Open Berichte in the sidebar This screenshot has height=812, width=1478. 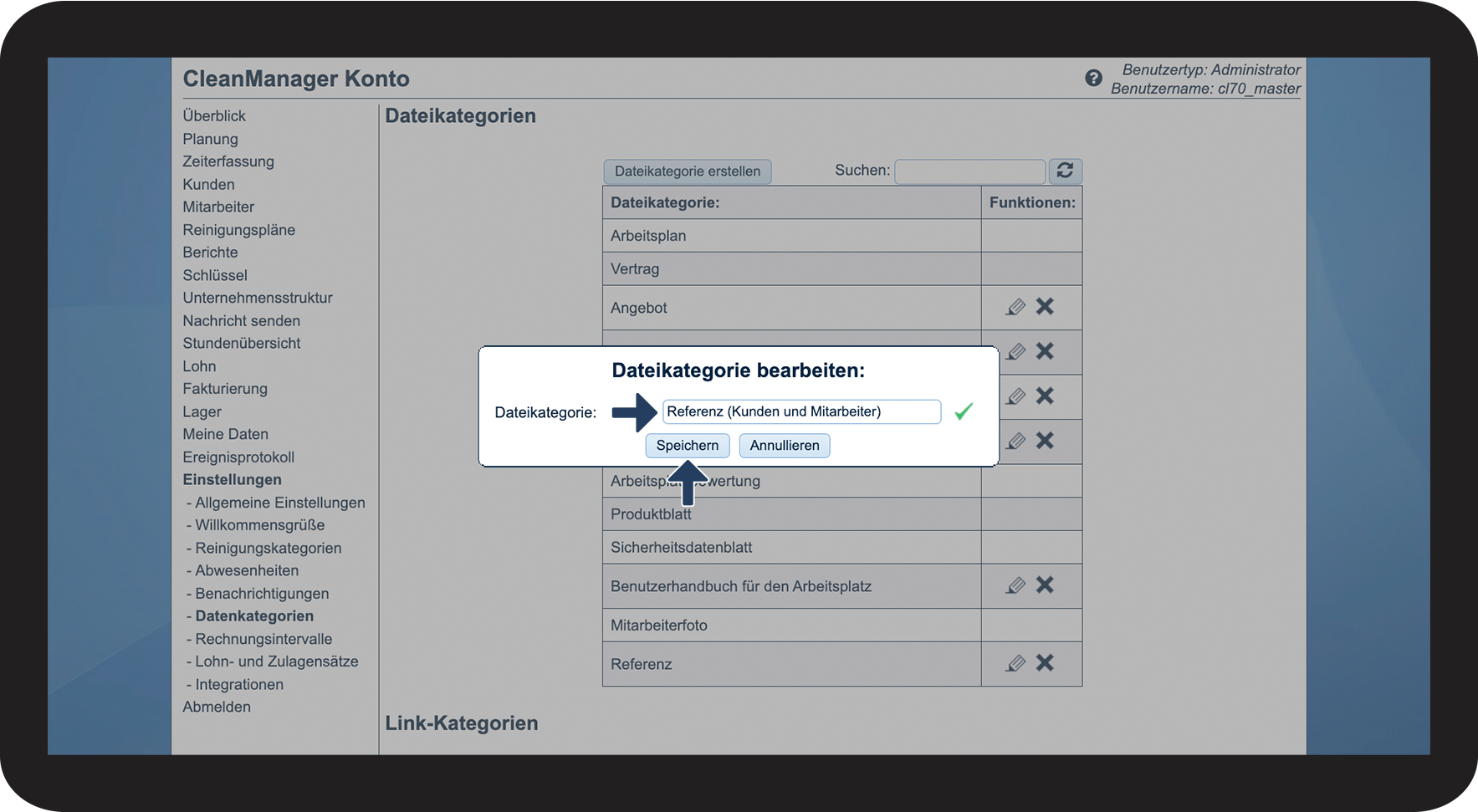(210, 253)
